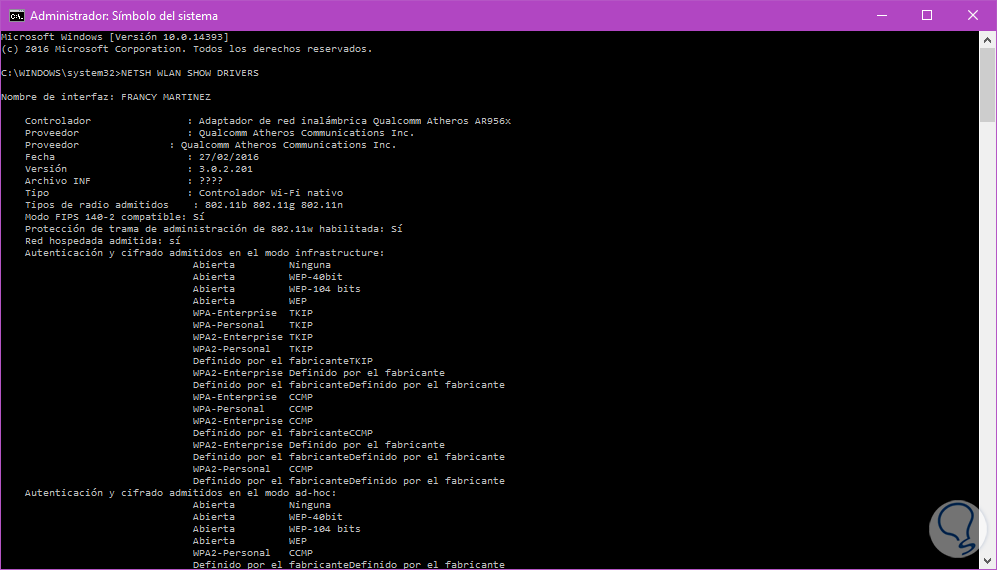Image resolution: width=997 pixels, height=570 pixels.
Task: Click the Microsoft Windows version 10.0.14393 line
Action: (115, 37)
